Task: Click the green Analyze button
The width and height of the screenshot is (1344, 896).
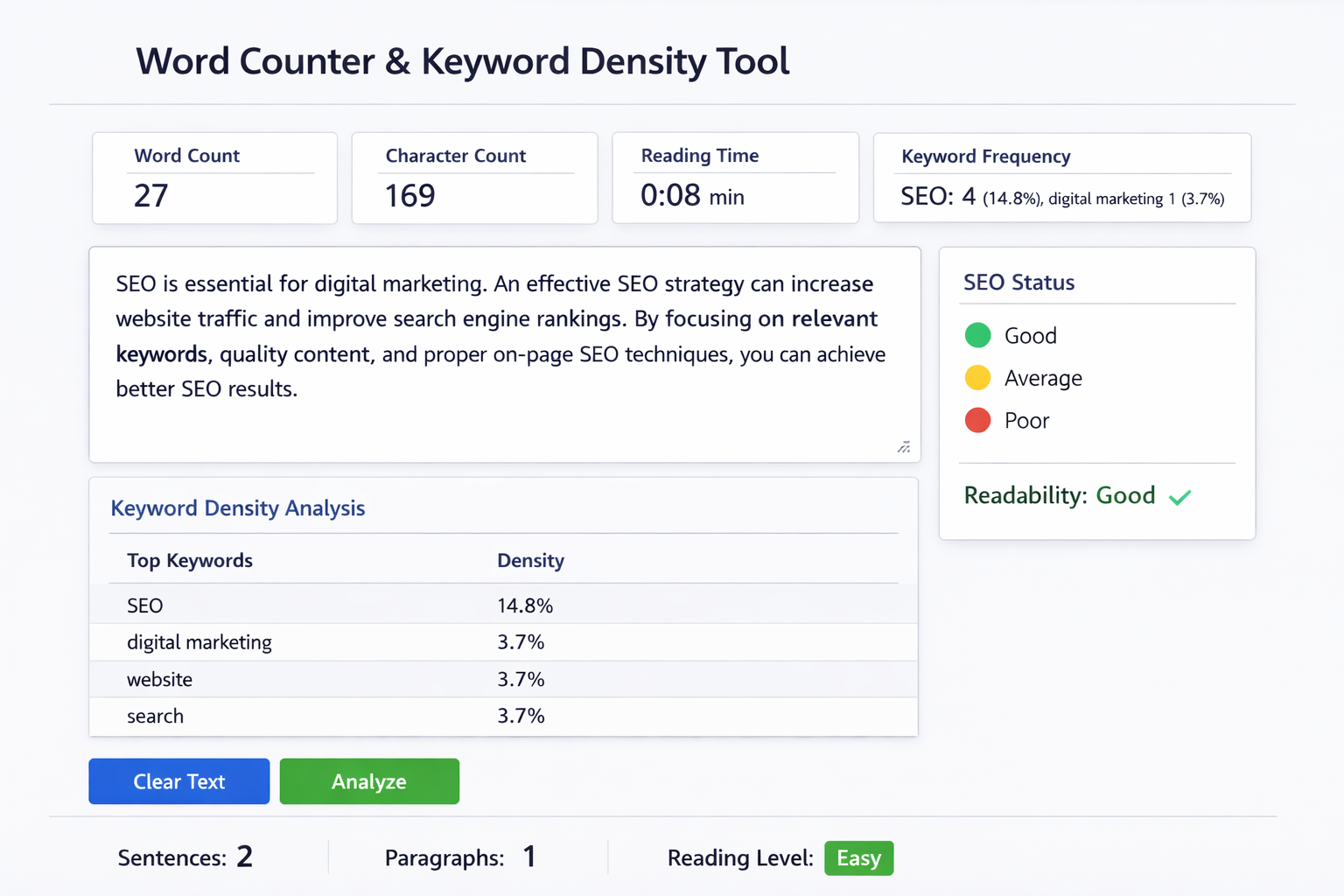Action: click(x=369, y=781)
